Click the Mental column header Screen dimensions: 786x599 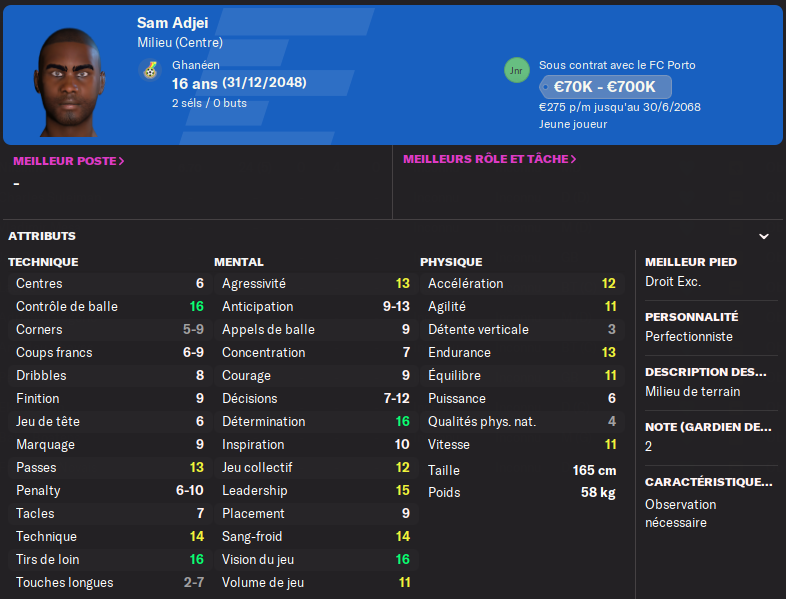tap(239, 262)
